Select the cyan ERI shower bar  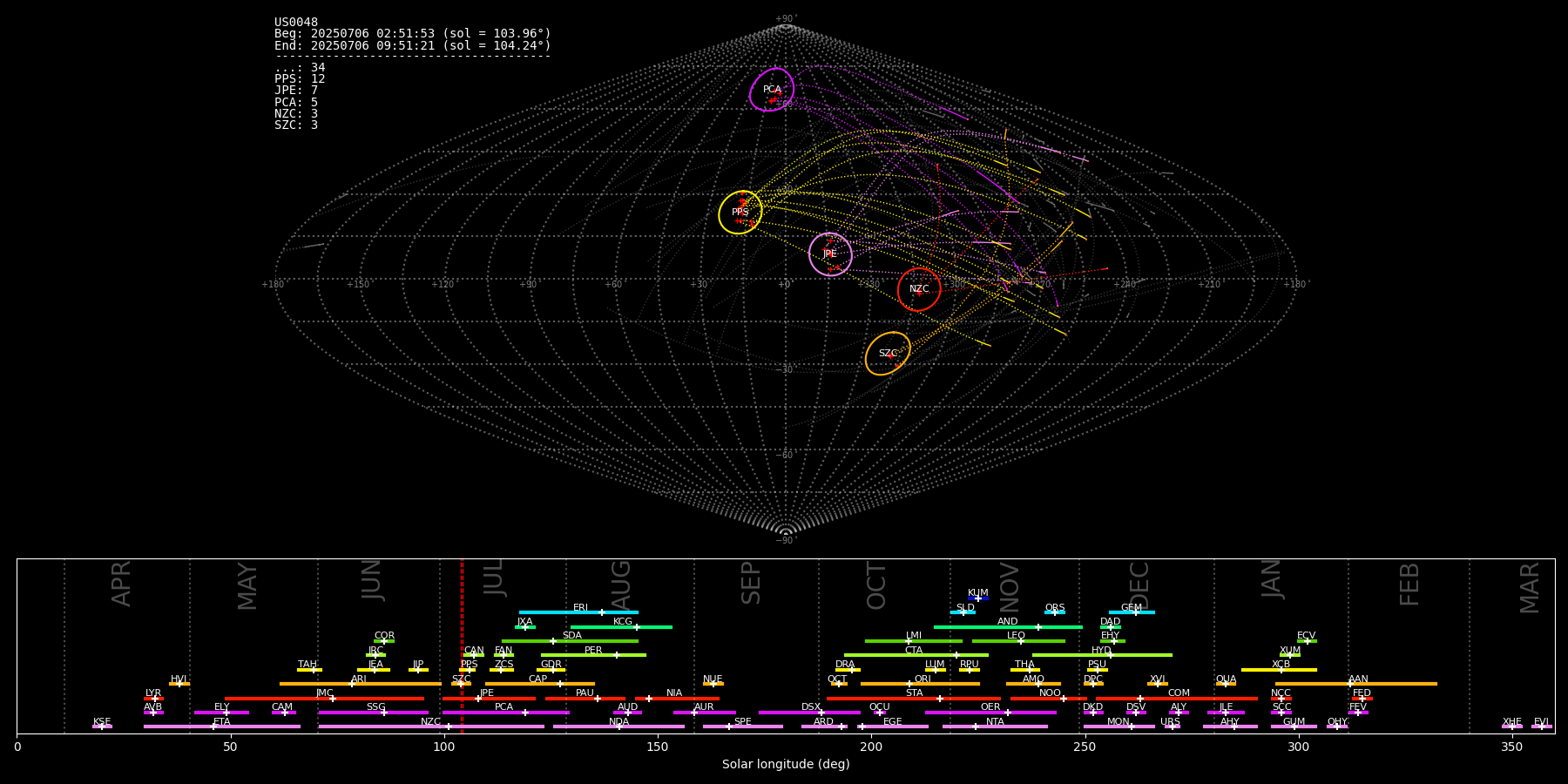pos(578,612)
